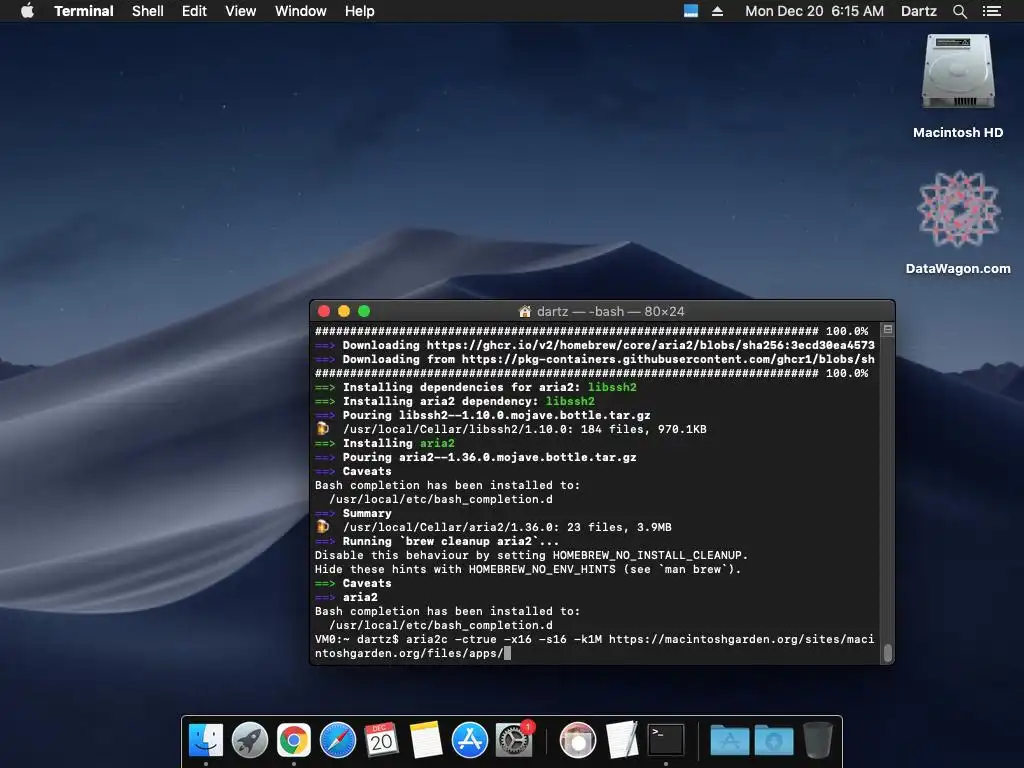Click the aria2c command line prompt
1024x768 pixels.
[x=594, y=646]
